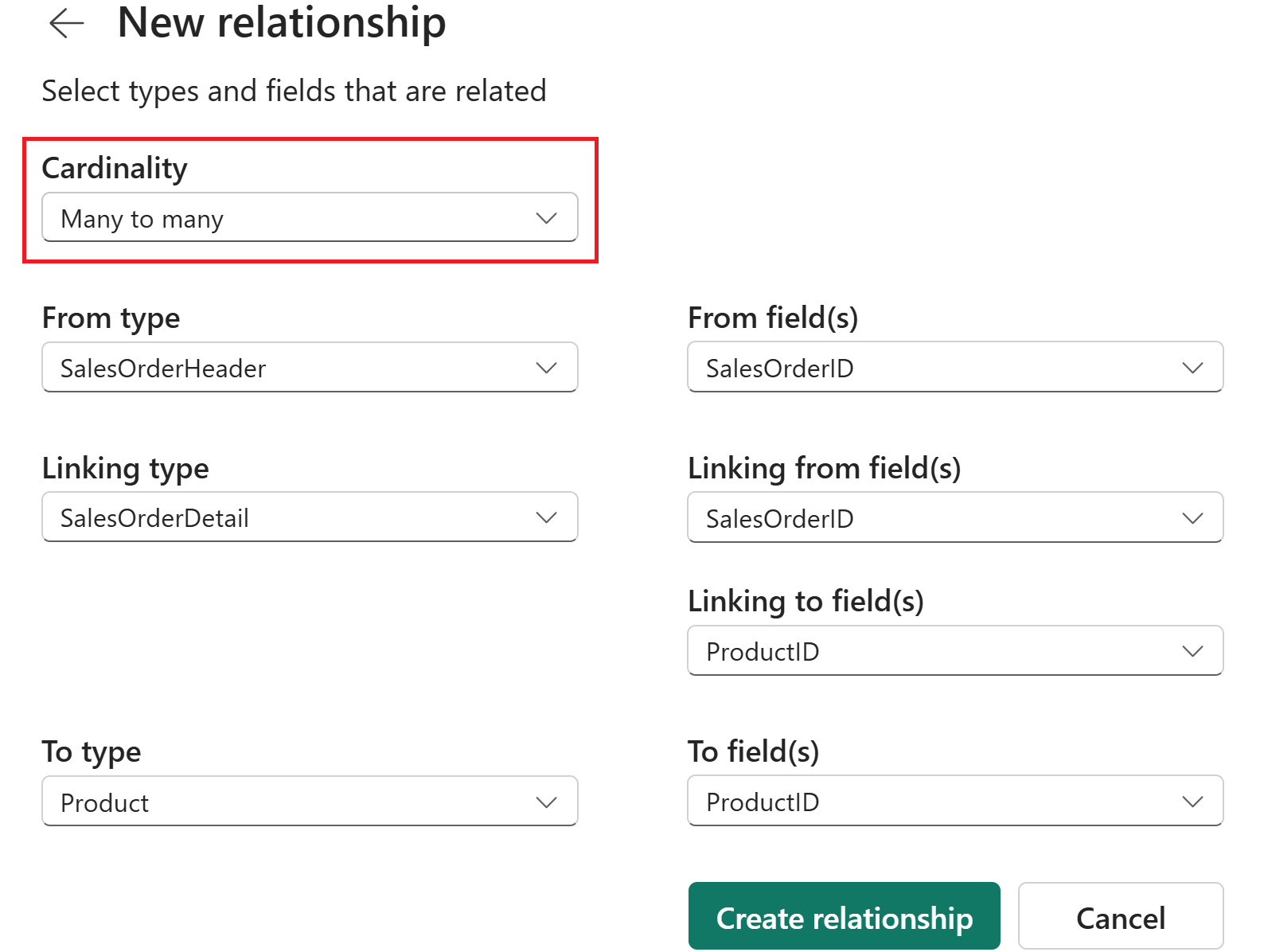Cancel the new relationship dialog
This screenshot has height=952, width=1264.
(1120, 917)
